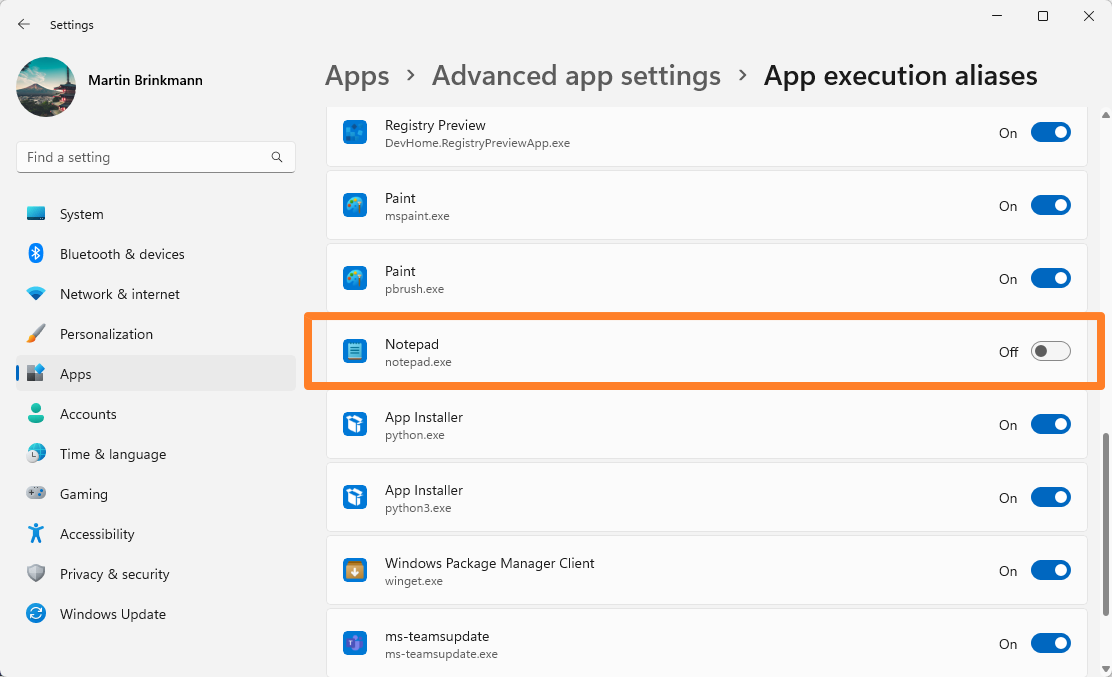Viewport: 1112px width, 677px height.
Task: Click the search magnifier icon in sidebar
Action: (277, 157)
